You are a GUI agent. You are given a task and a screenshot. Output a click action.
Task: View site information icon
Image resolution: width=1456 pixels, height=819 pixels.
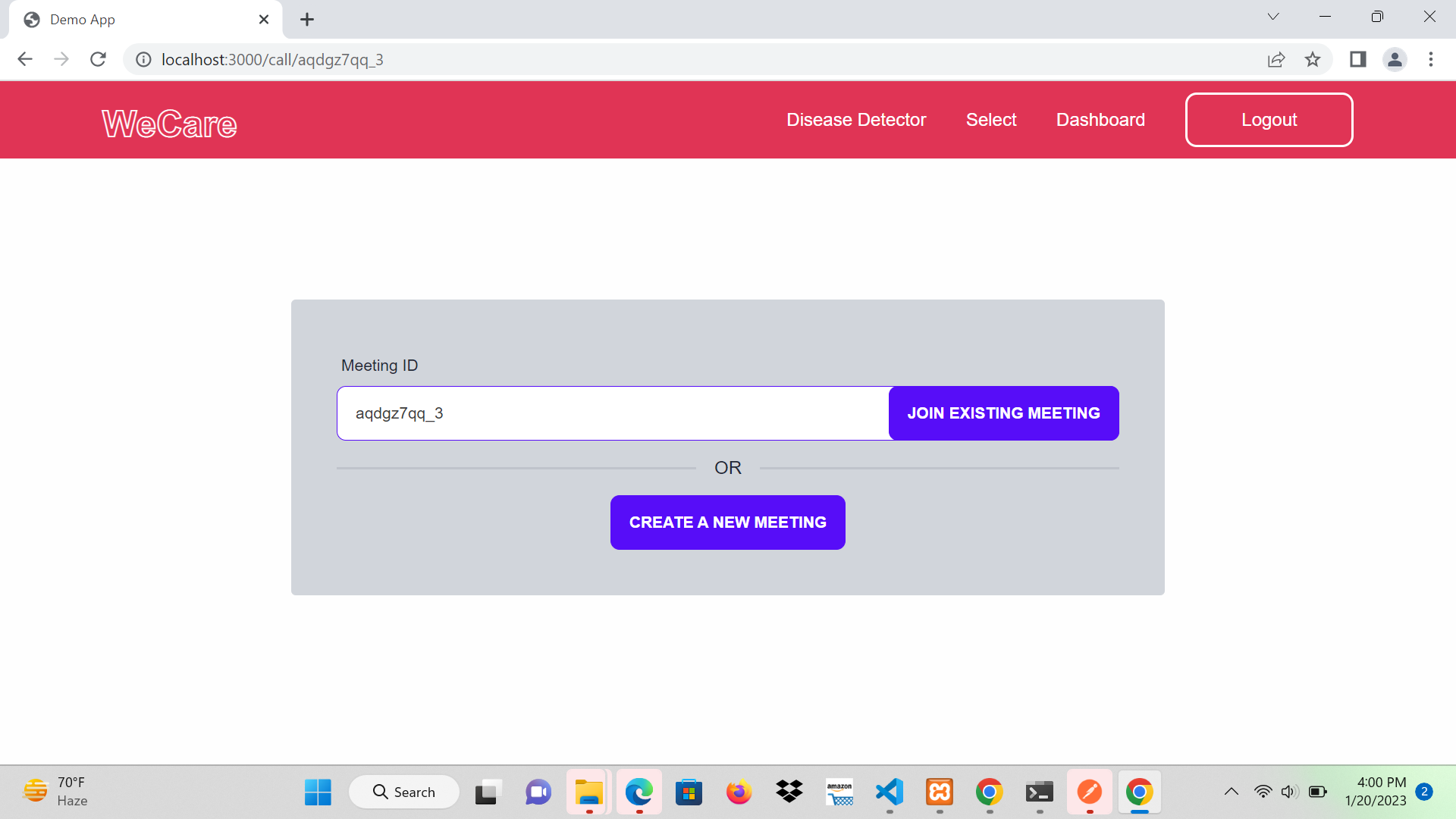tap(143, 59)
